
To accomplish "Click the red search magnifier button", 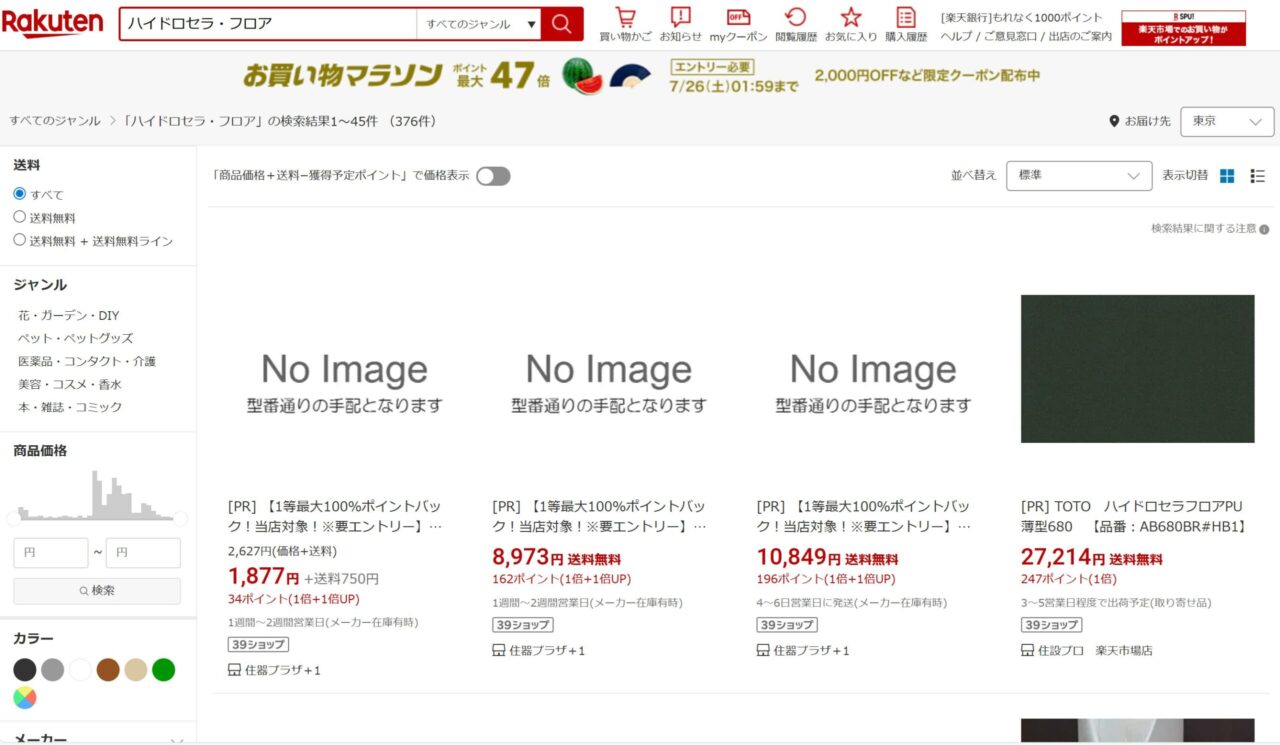I will (562, 24).
